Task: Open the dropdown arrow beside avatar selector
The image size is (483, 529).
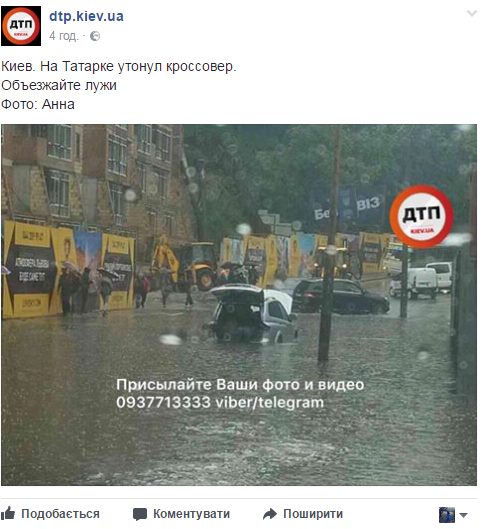Action: click(463, 515)
